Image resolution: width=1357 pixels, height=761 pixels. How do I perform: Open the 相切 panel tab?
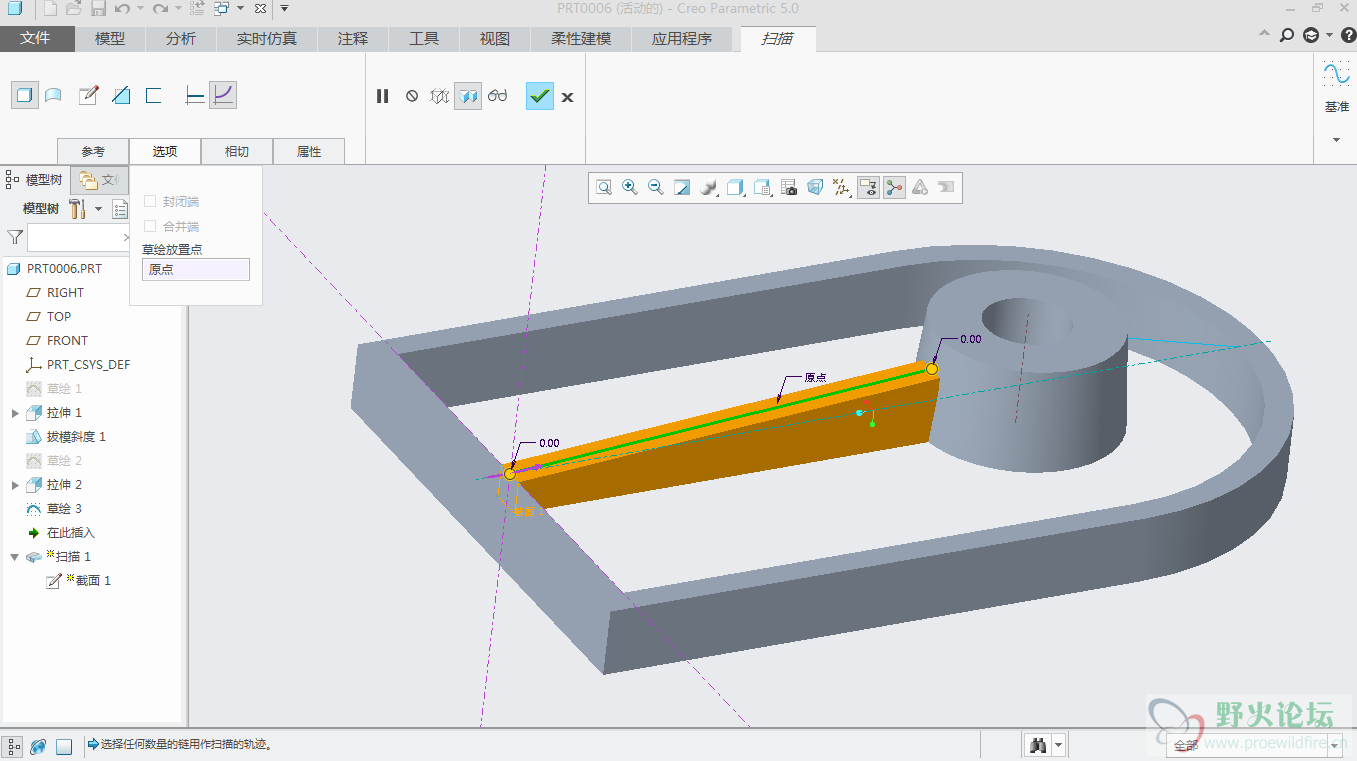point(237,151)
